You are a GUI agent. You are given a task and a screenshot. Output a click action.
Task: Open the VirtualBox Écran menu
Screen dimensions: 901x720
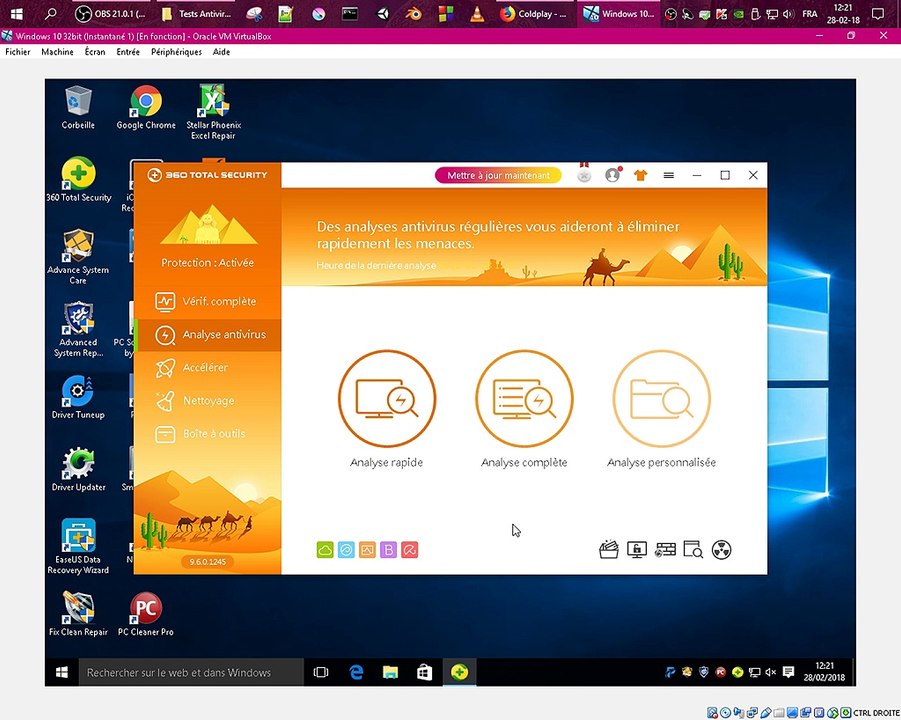click(x=95, y=52)
